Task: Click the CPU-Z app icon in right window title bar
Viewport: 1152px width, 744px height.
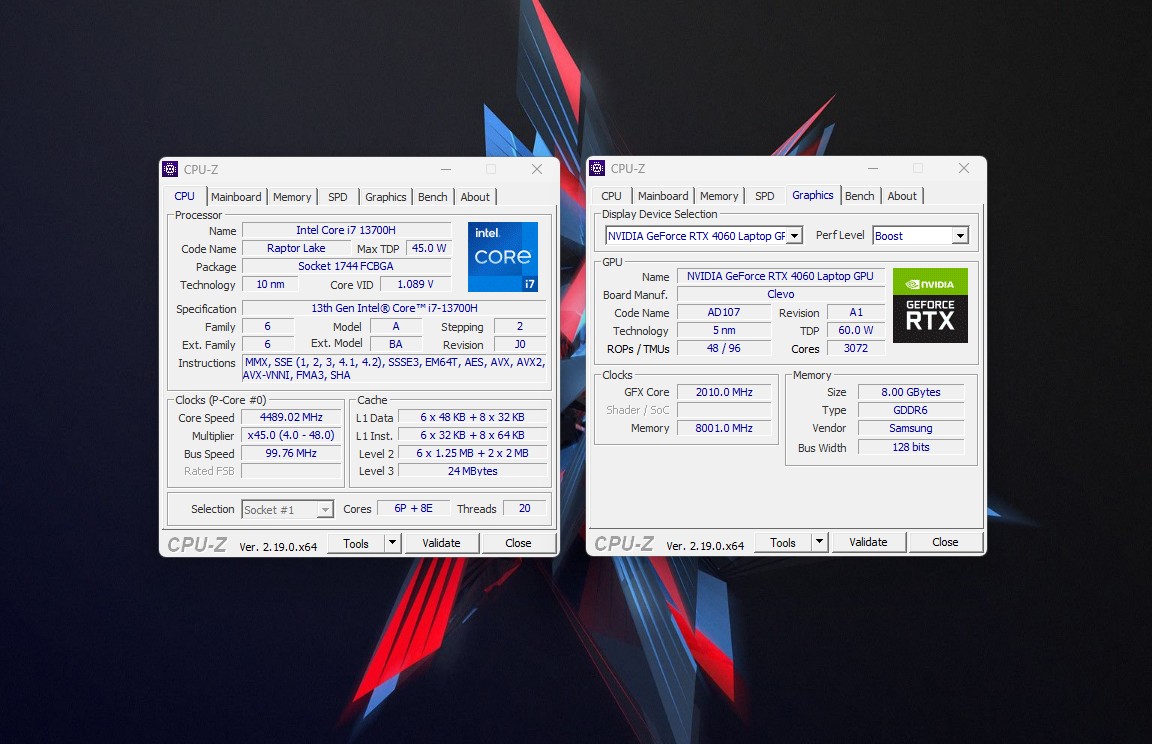Action: coord(597,168)
